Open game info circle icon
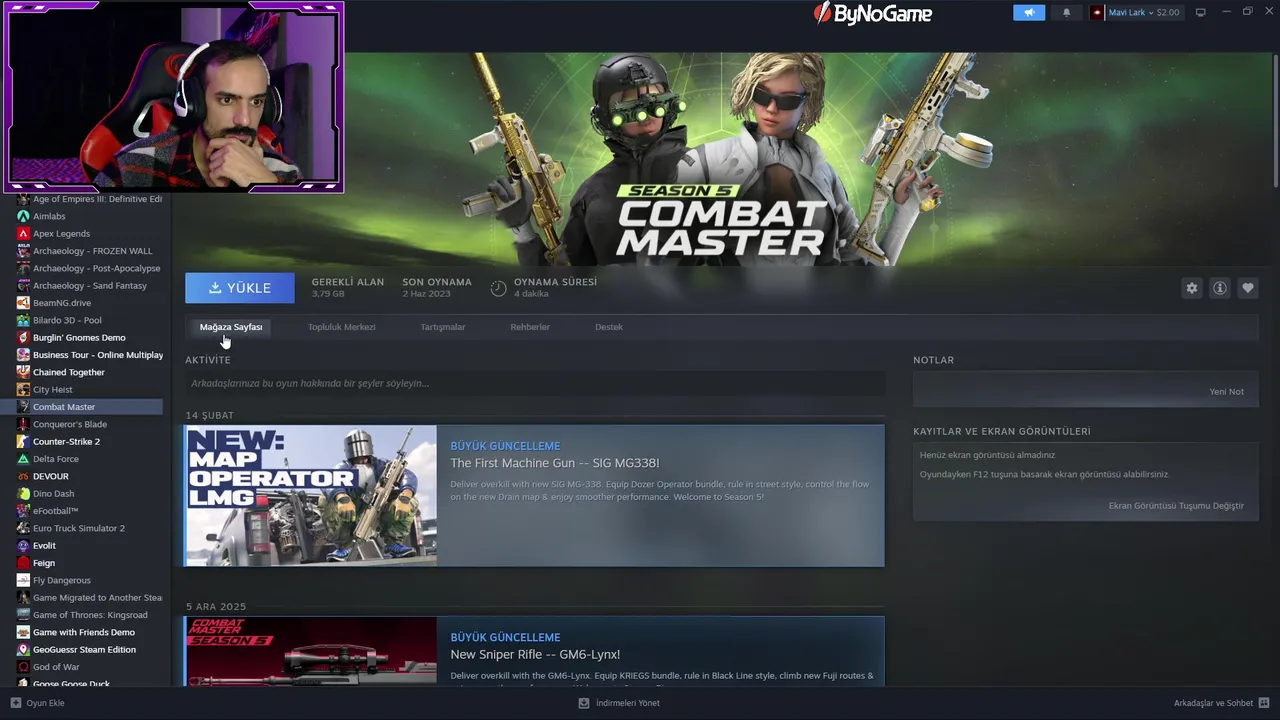This screenshot has width=1280, height=720. coord(1219,288)
